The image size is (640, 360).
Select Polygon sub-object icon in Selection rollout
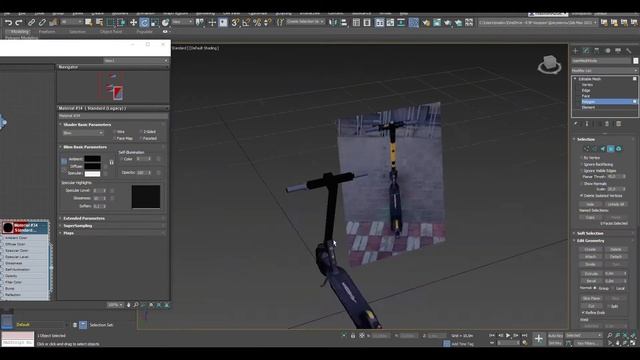(x=611, y=149)
